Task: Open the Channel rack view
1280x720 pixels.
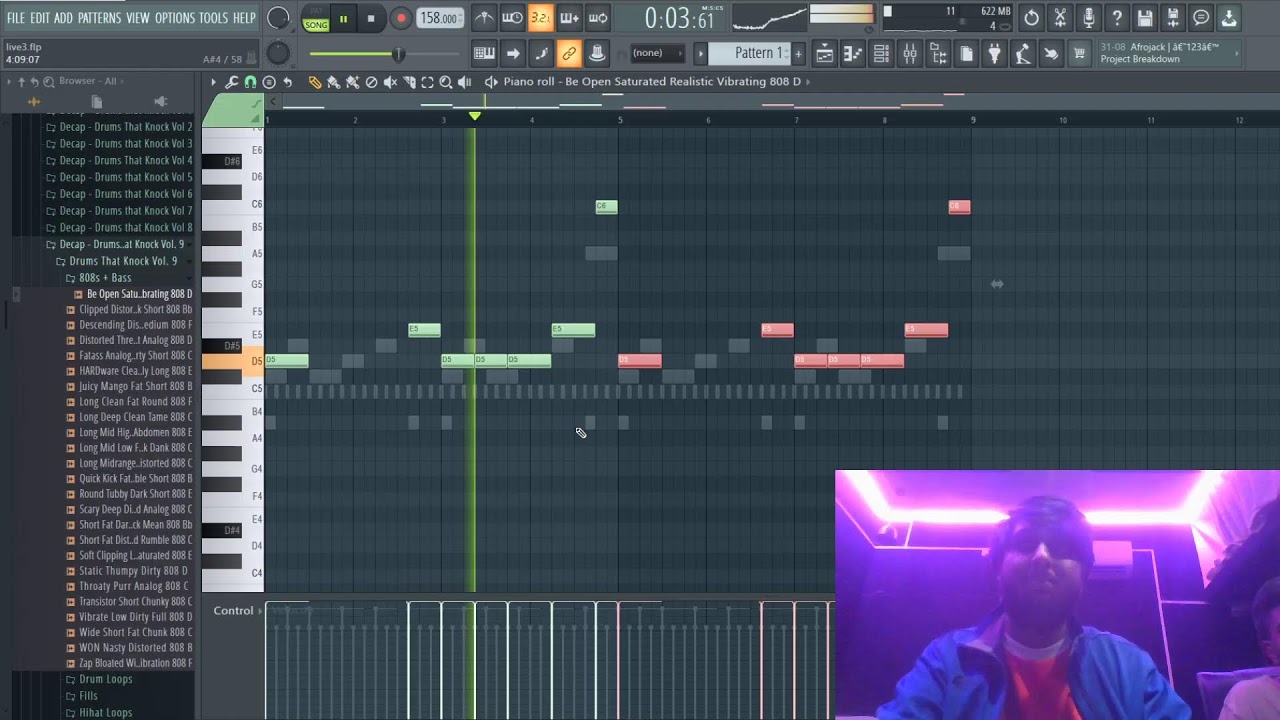Action: [881, 53]
